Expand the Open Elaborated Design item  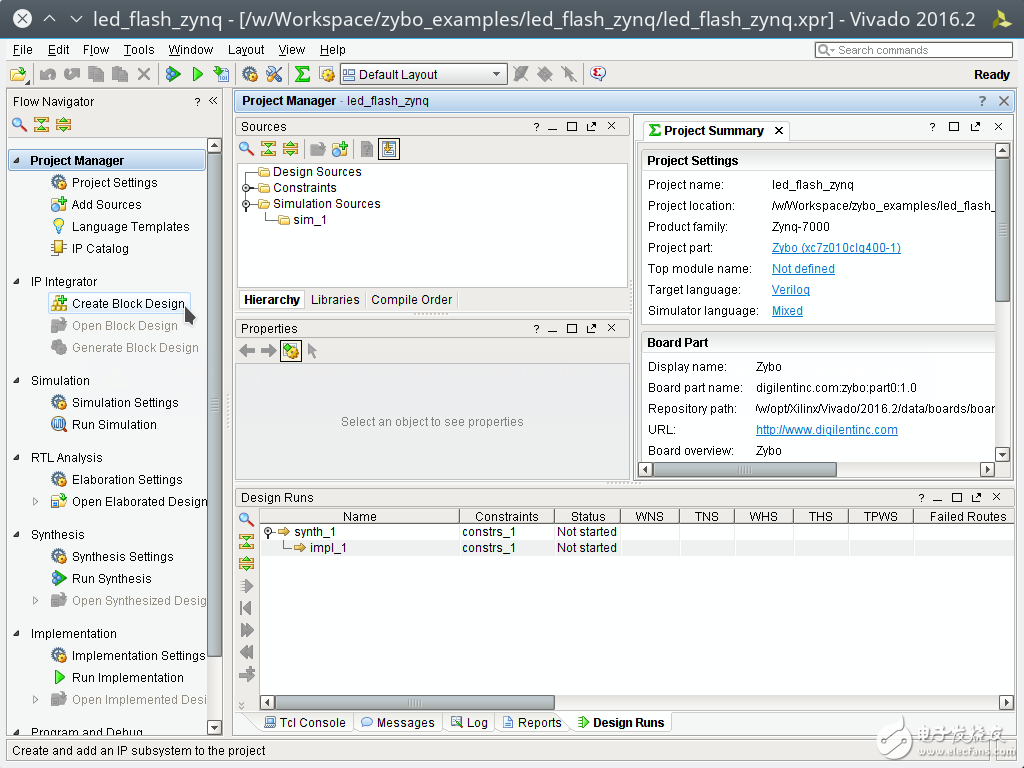36,502
